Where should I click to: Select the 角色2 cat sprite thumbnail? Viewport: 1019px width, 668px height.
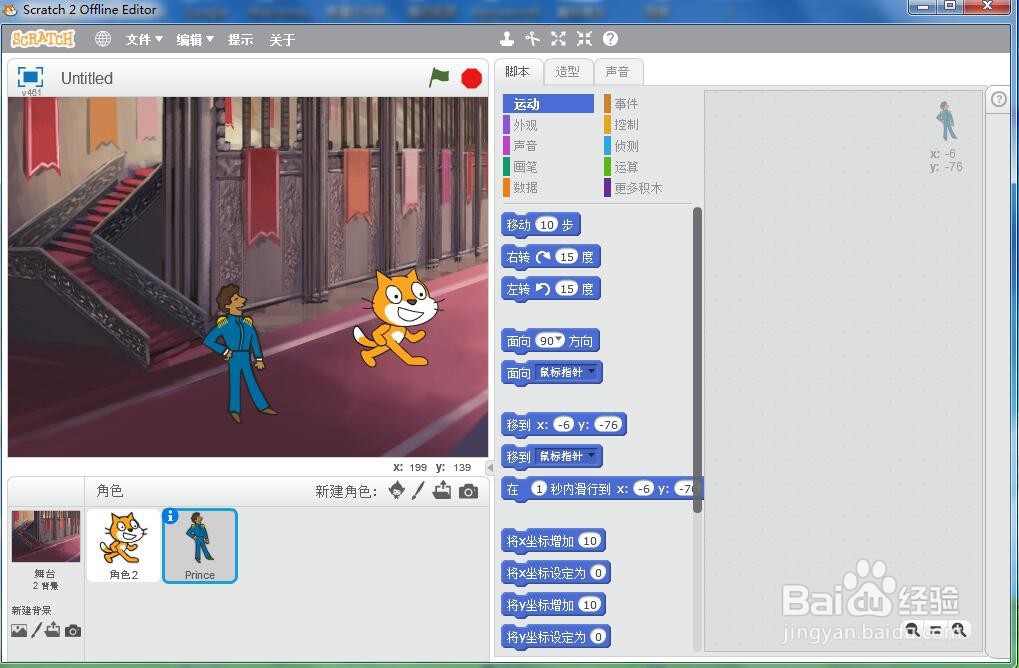click(x=123, y=545)
